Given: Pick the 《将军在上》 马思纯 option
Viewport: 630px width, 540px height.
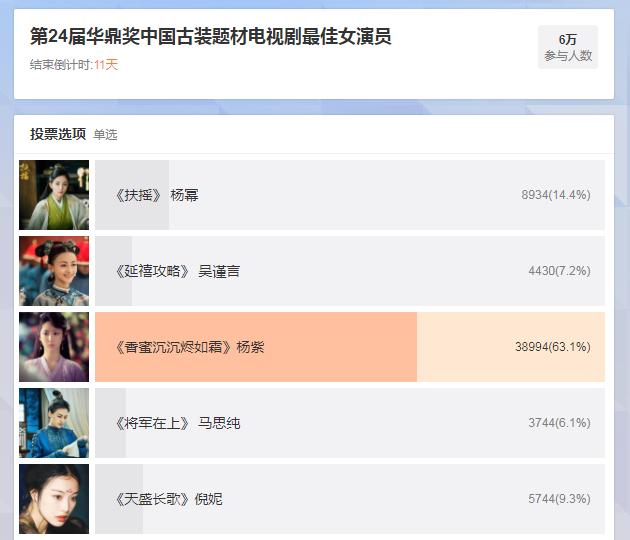Looking at the screenshot, I should (177, 423).
